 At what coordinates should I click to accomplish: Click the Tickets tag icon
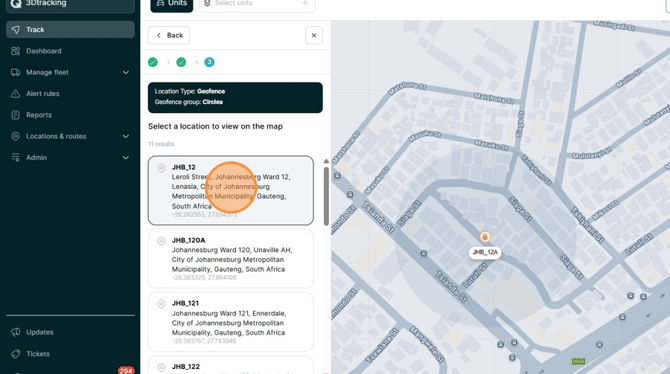(x=15, y=354)
